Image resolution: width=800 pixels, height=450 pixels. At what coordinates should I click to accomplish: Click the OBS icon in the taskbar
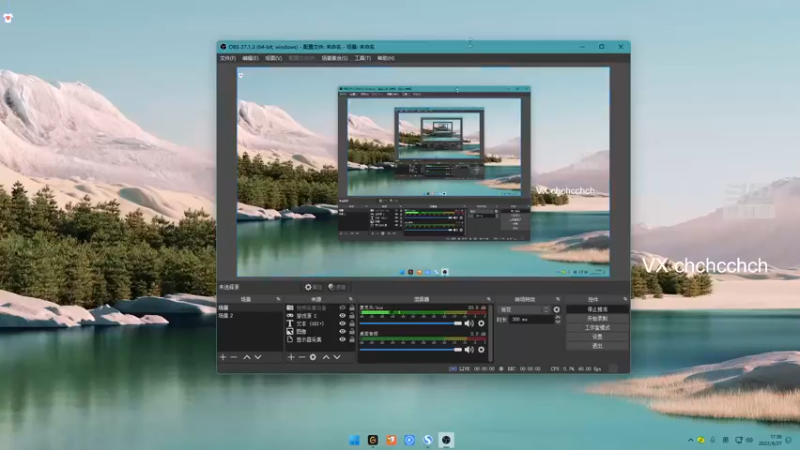click(x=446, y=440)
